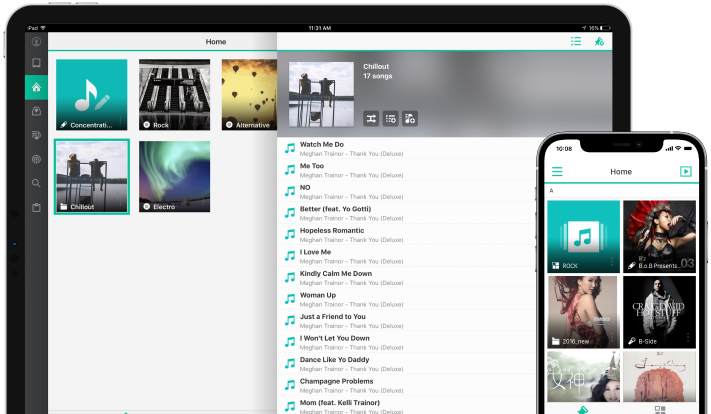The image size is (711, 414).
Task: Click the Home title on iPhone
Action: pos(621,172)
